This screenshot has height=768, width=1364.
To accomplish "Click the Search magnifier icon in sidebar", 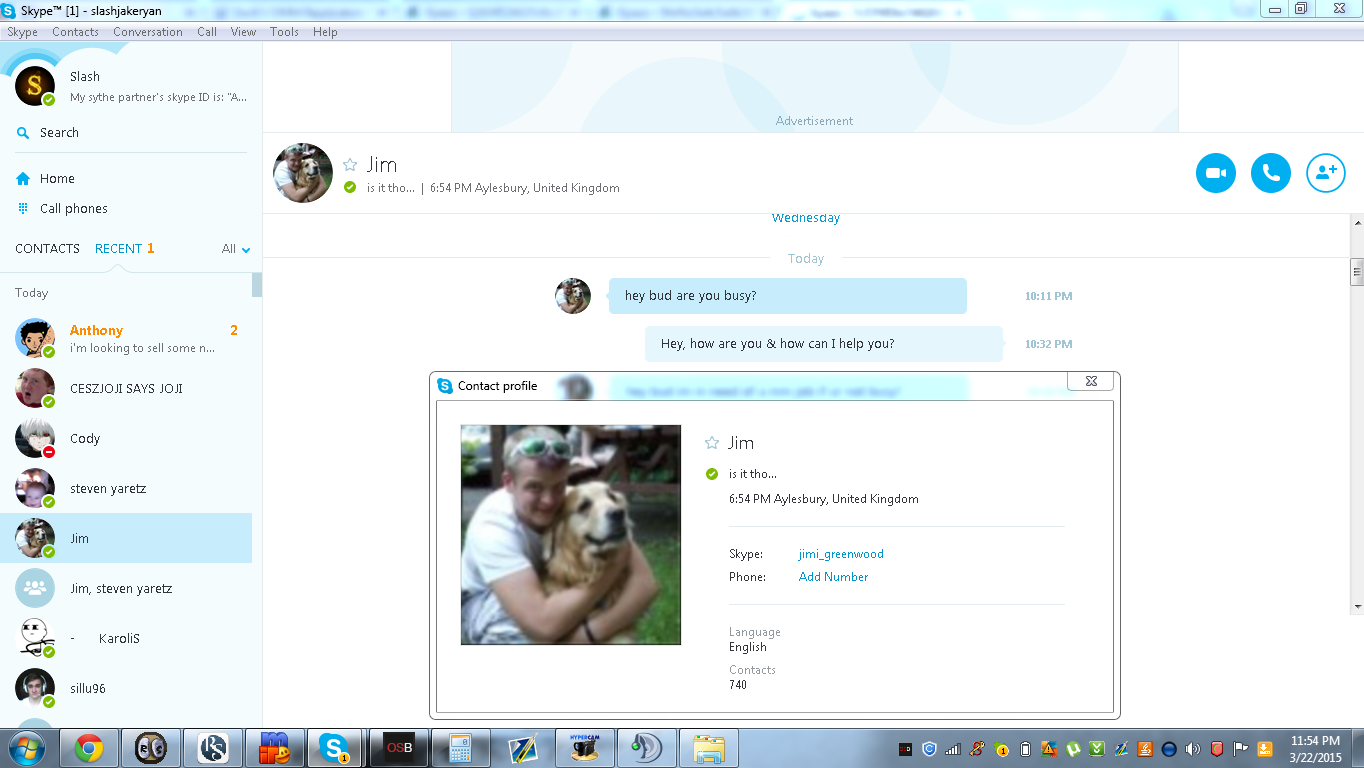I will (23, 133).
